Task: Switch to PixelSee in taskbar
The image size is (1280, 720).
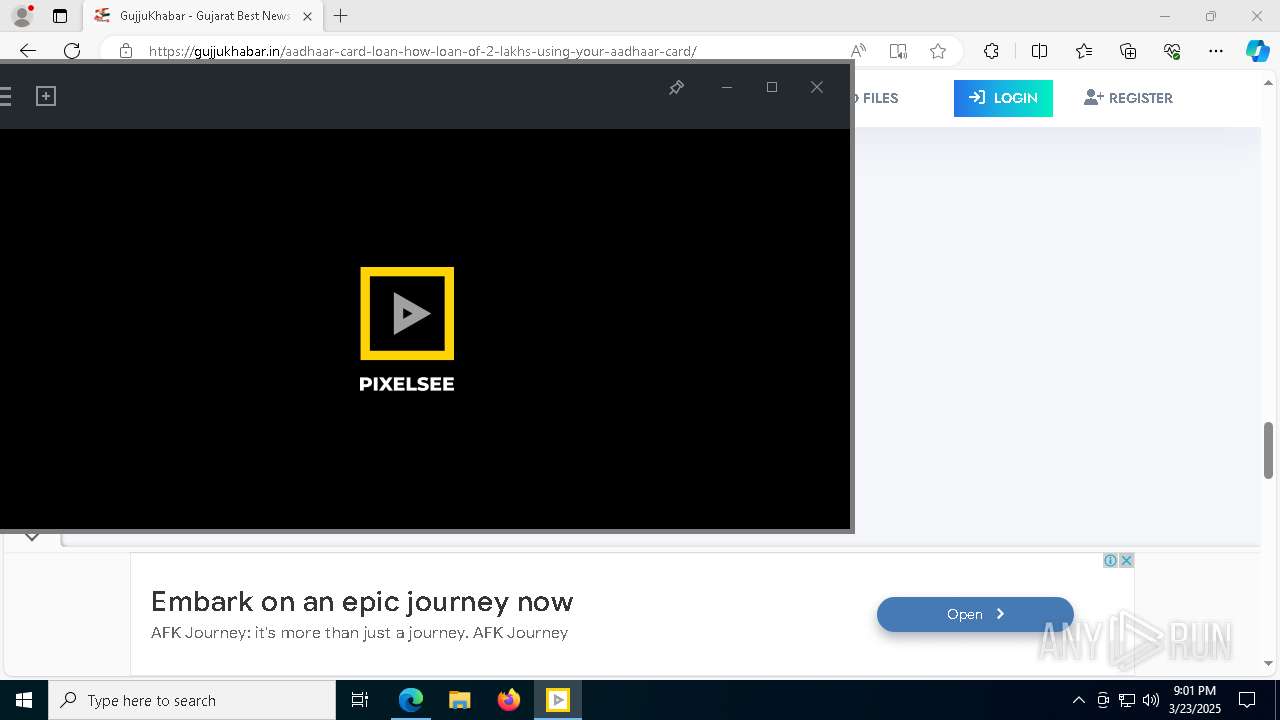Action: click(558, 700)
